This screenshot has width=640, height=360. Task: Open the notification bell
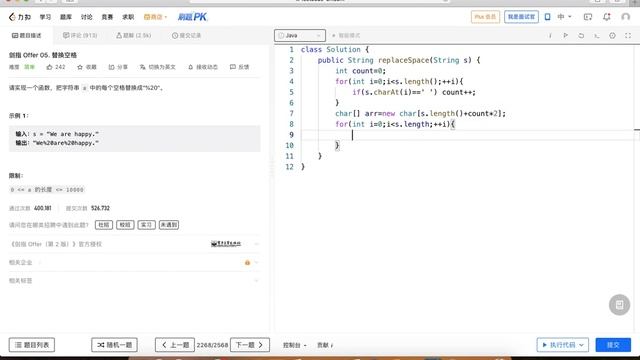pyautogui.click(x=607, y=17)
